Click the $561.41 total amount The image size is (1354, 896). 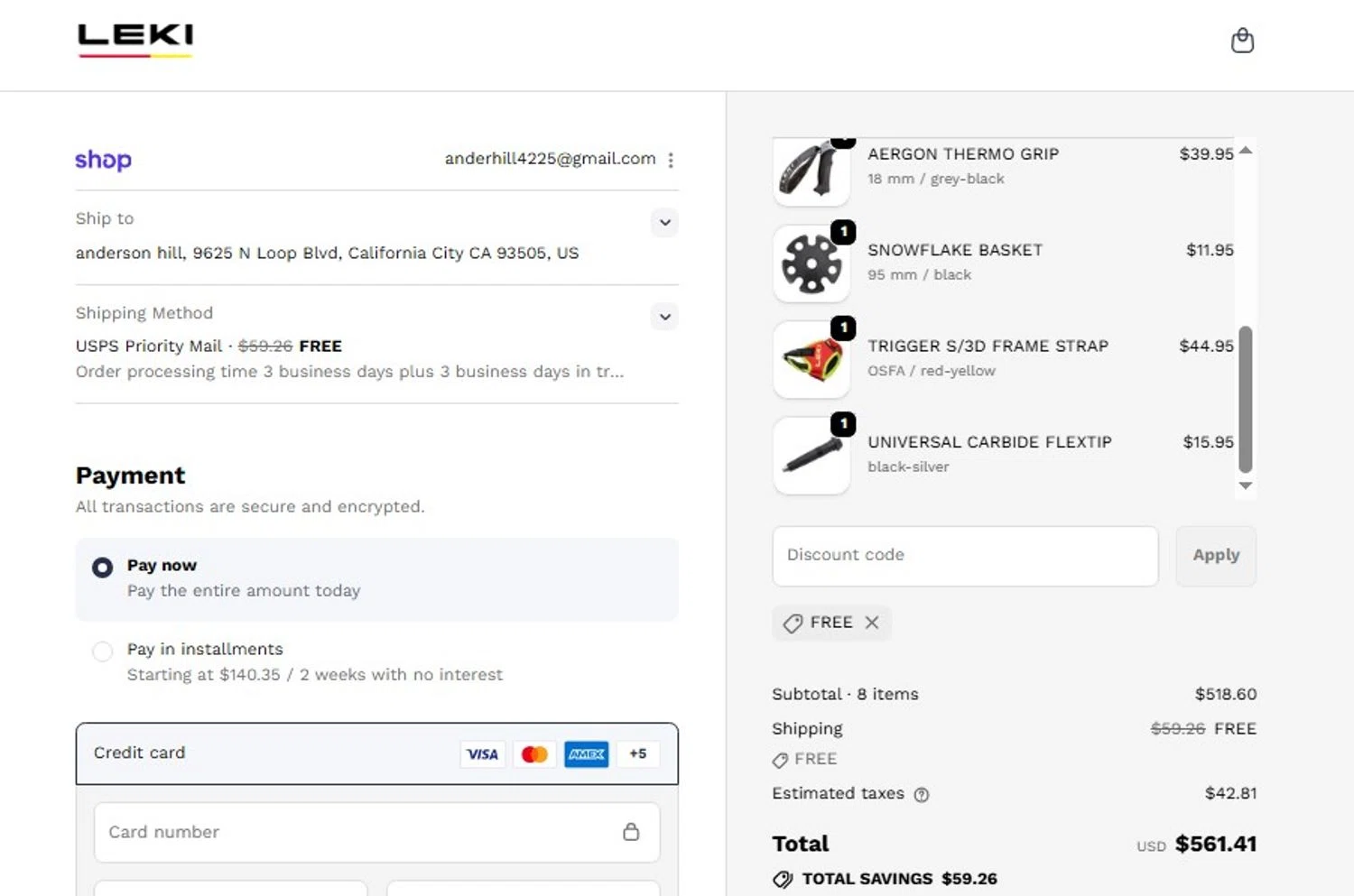point(1216,845)
